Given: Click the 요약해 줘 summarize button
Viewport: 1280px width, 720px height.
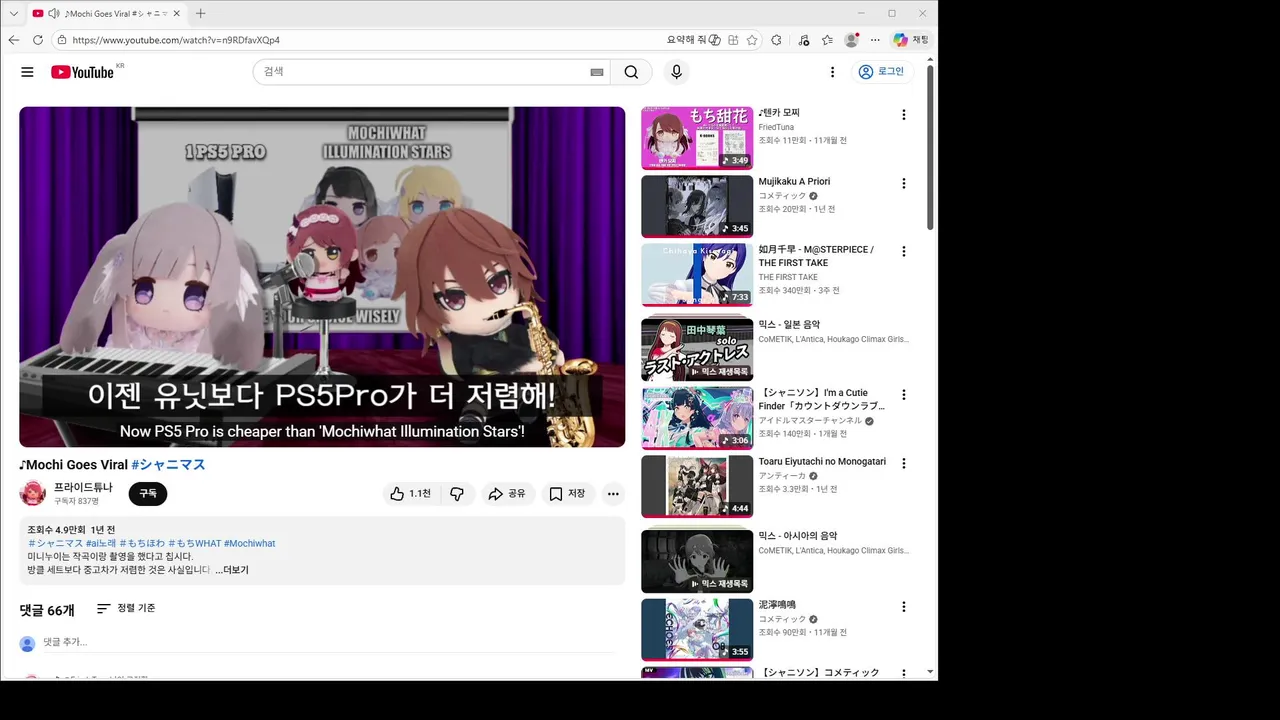Looking at the screenshot, I should 694,40.
